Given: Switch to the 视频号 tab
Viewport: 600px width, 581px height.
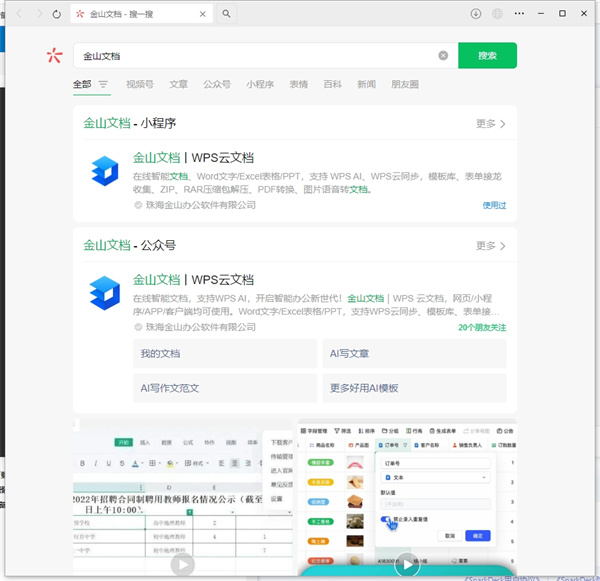Looking at the screenshot, I should point(140,84).
